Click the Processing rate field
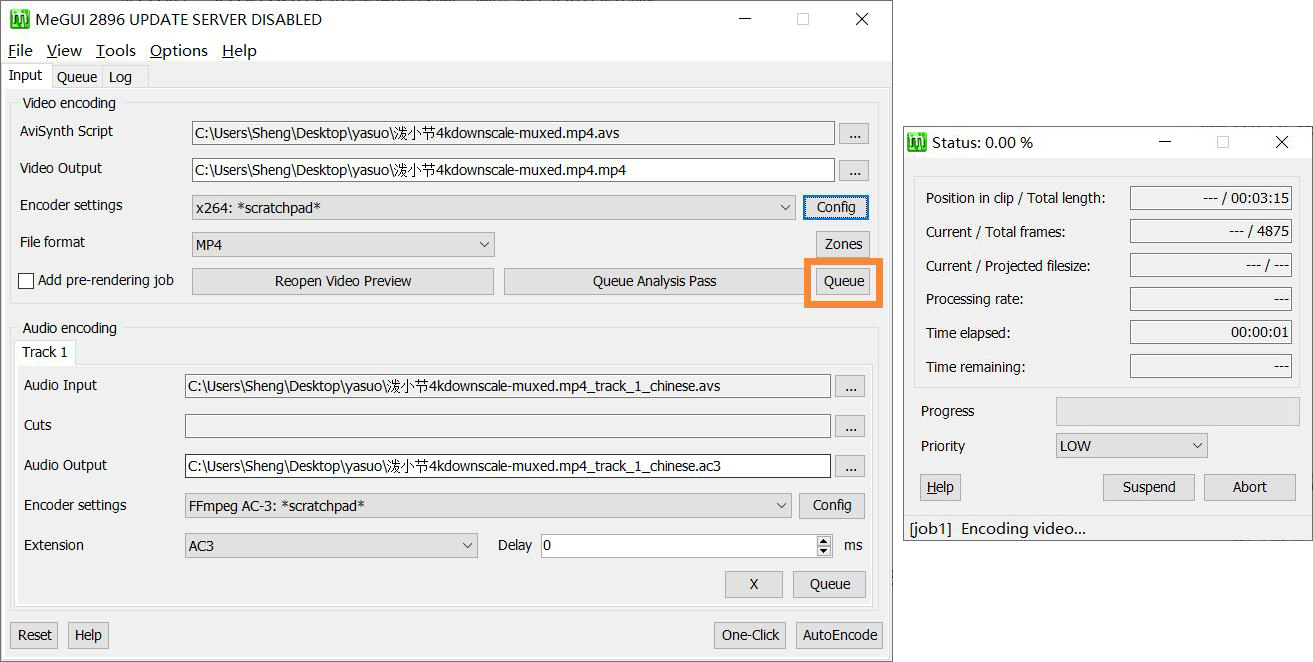The width and height of the screenshot is (1313, 662). [1211, 299]
